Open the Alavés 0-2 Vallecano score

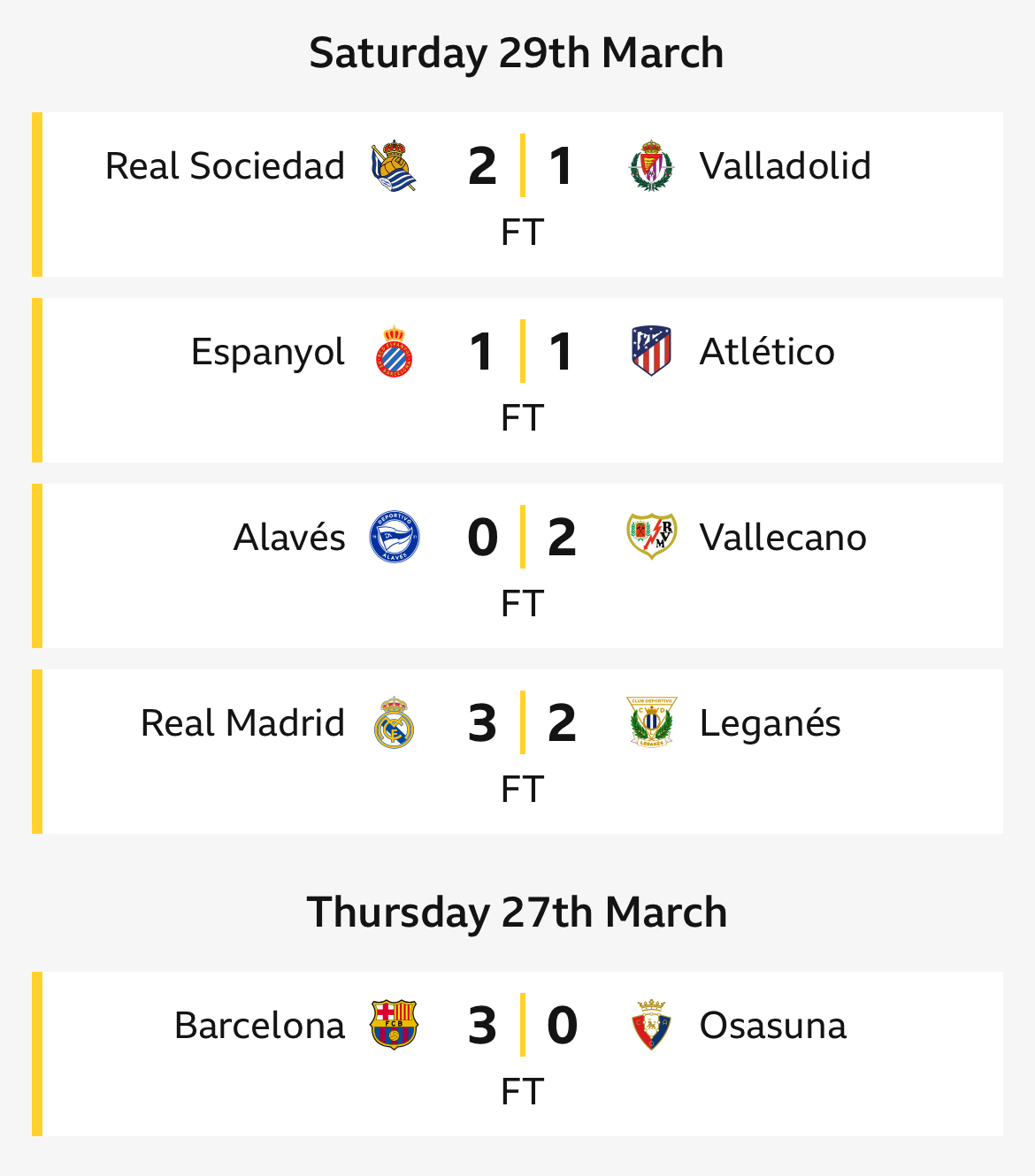point(522,538)
